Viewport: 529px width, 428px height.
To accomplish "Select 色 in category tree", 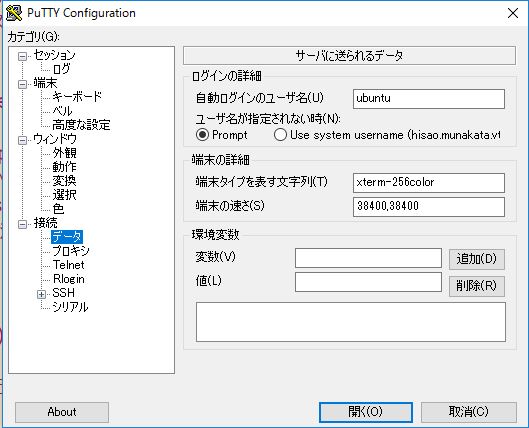I will click(58, 209).
